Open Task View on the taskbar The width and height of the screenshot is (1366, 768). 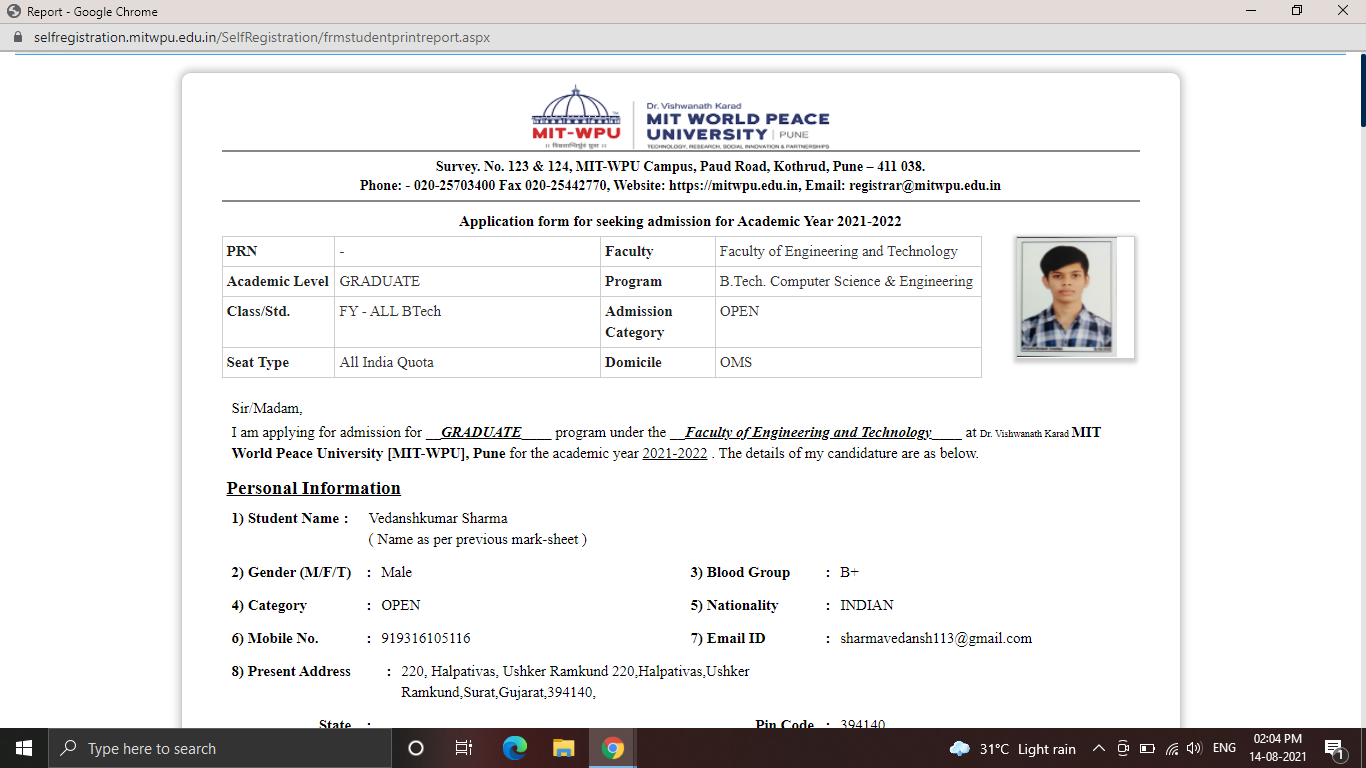pos(464,748)
